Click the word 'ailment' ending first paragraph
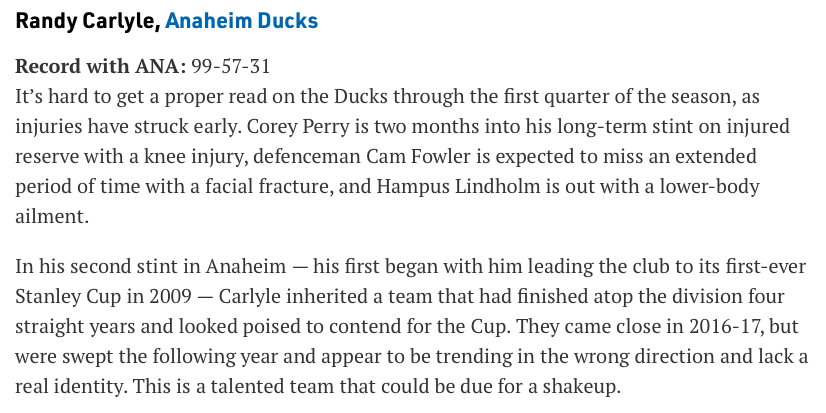This screenshot has width=826, height=413. 50,217
